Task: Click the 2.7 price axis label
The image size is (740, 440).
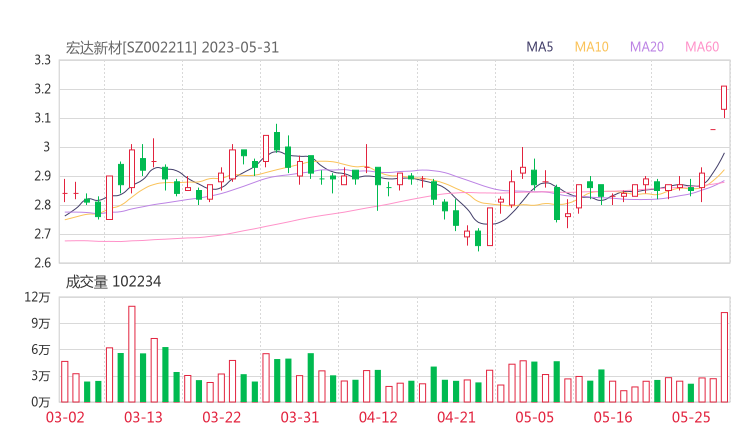Action: pos(42,234)
